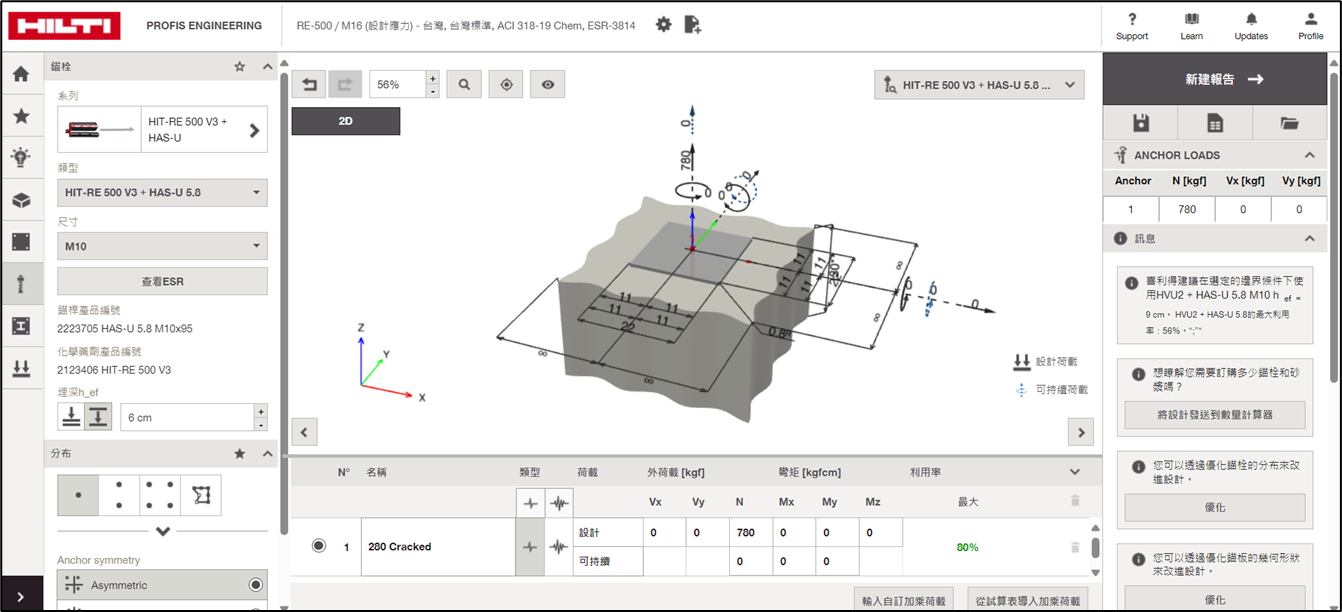Click the 280 Cracked name field
This screenshot has height=612, width=1342.
point(438,547)
